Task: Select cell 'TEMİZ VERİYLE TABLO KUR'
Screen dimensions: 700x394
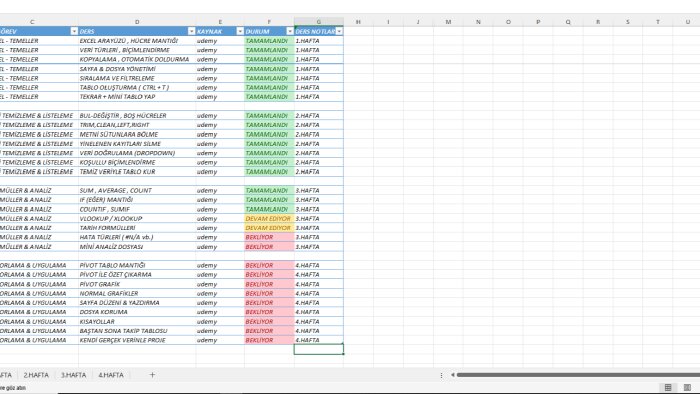Action: (137, 172)
